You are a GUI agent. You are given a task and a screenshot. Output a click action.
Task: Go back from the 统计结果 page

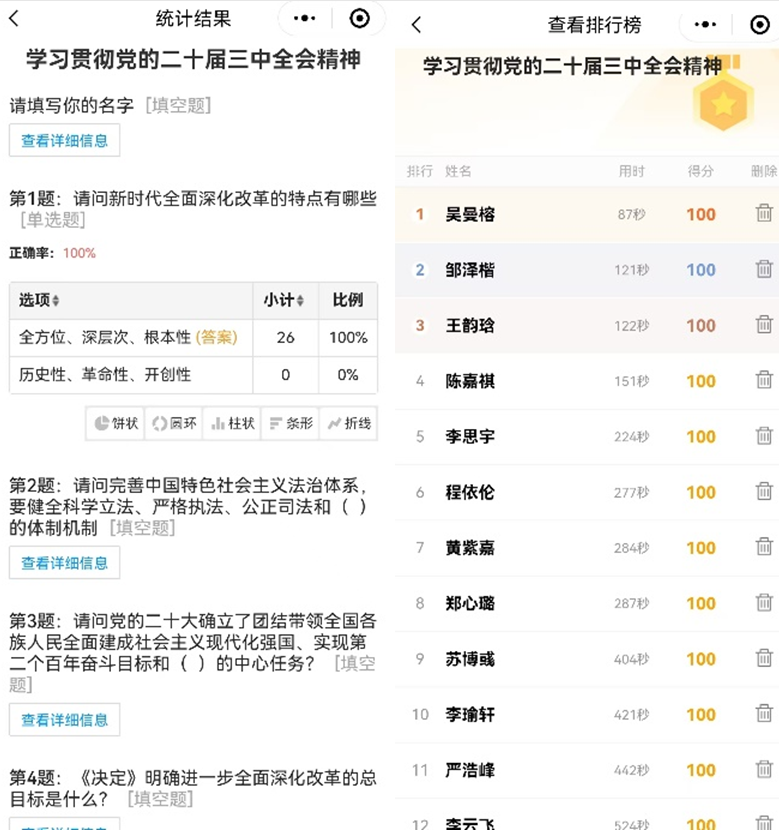coord(14,19)
